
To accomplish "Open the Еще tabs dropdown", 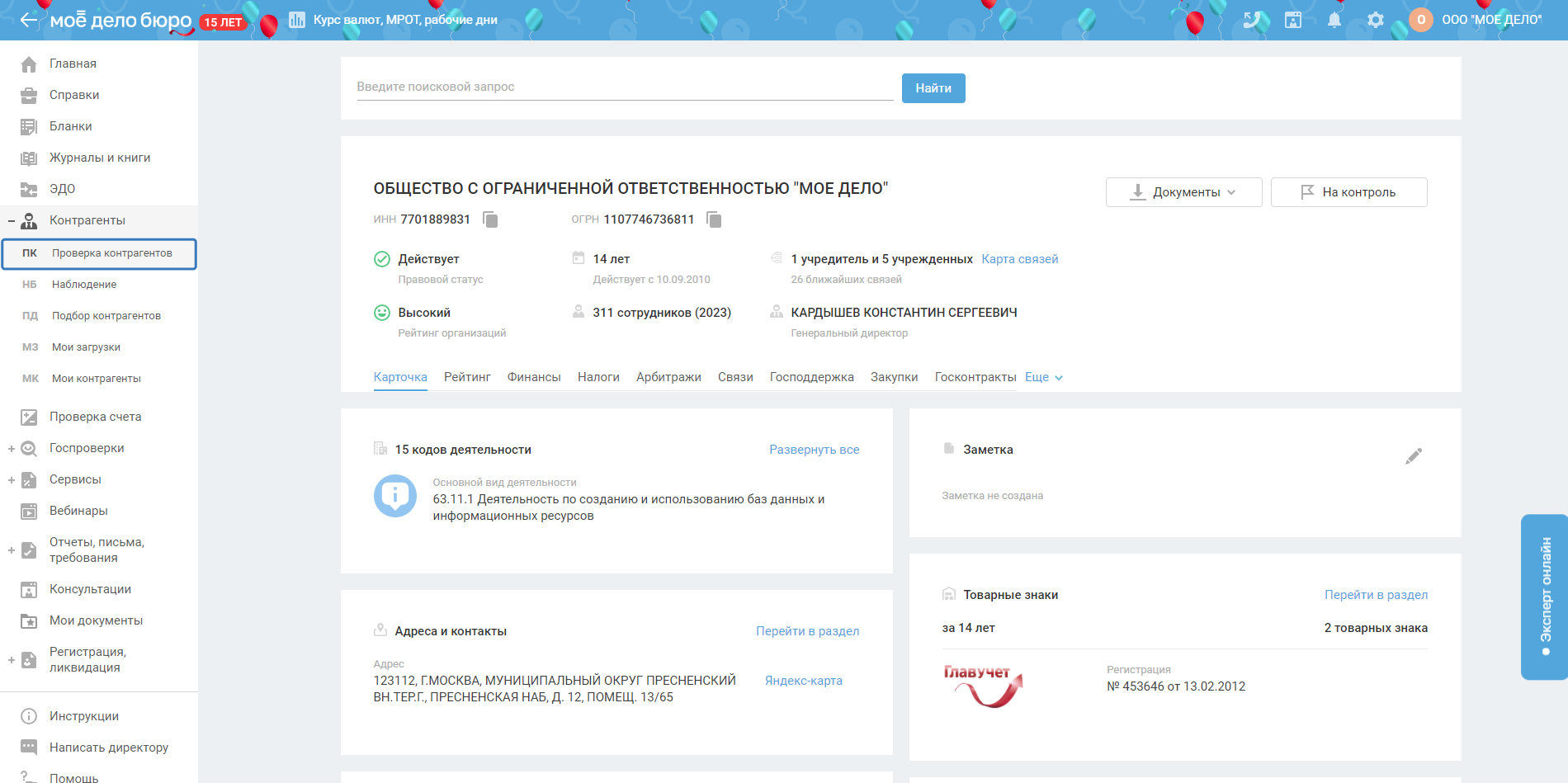I will click(x=1044, y=377).
